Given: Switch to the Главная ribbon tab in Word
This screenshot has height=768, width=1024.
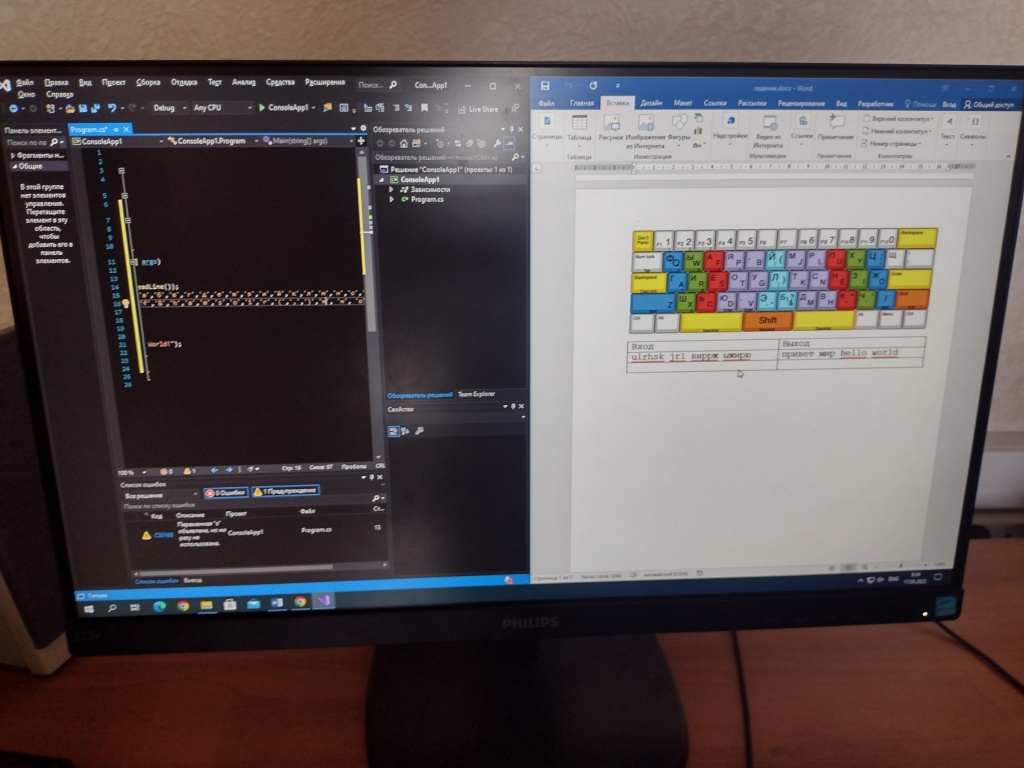Looking at the screenshot, I should coord(581,103).
